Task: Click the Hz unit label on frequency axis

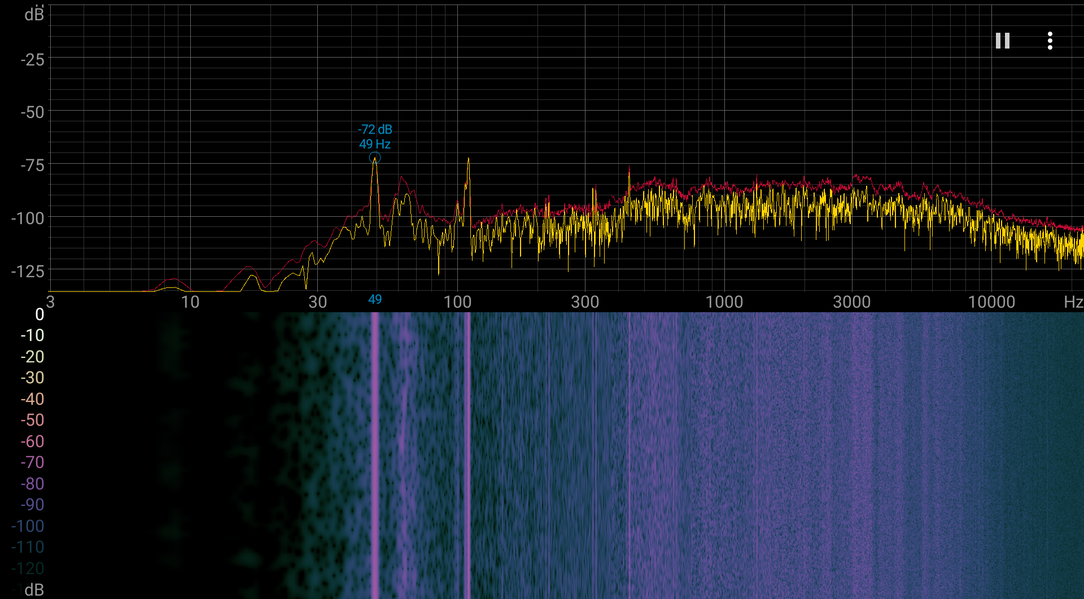Action: pyautogui.click(x=1073, y=302)
